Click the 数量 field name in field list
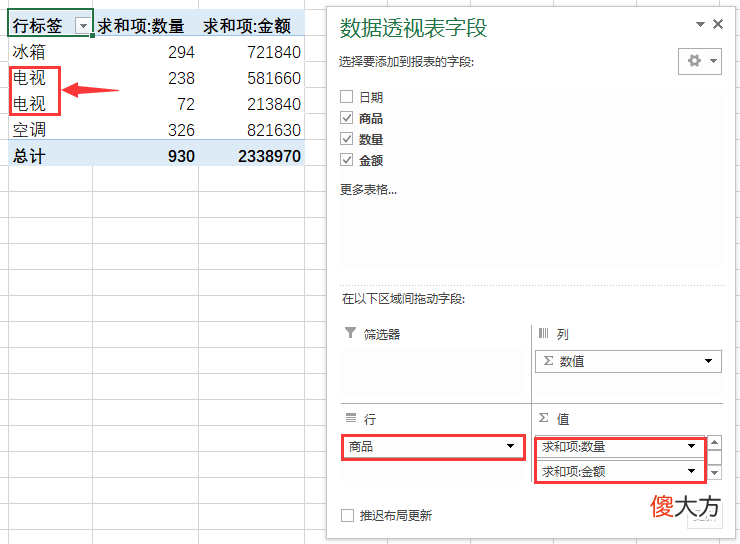The width and height of the screenshot is (740, 544). pyautogui.click(x=371, y=139)
